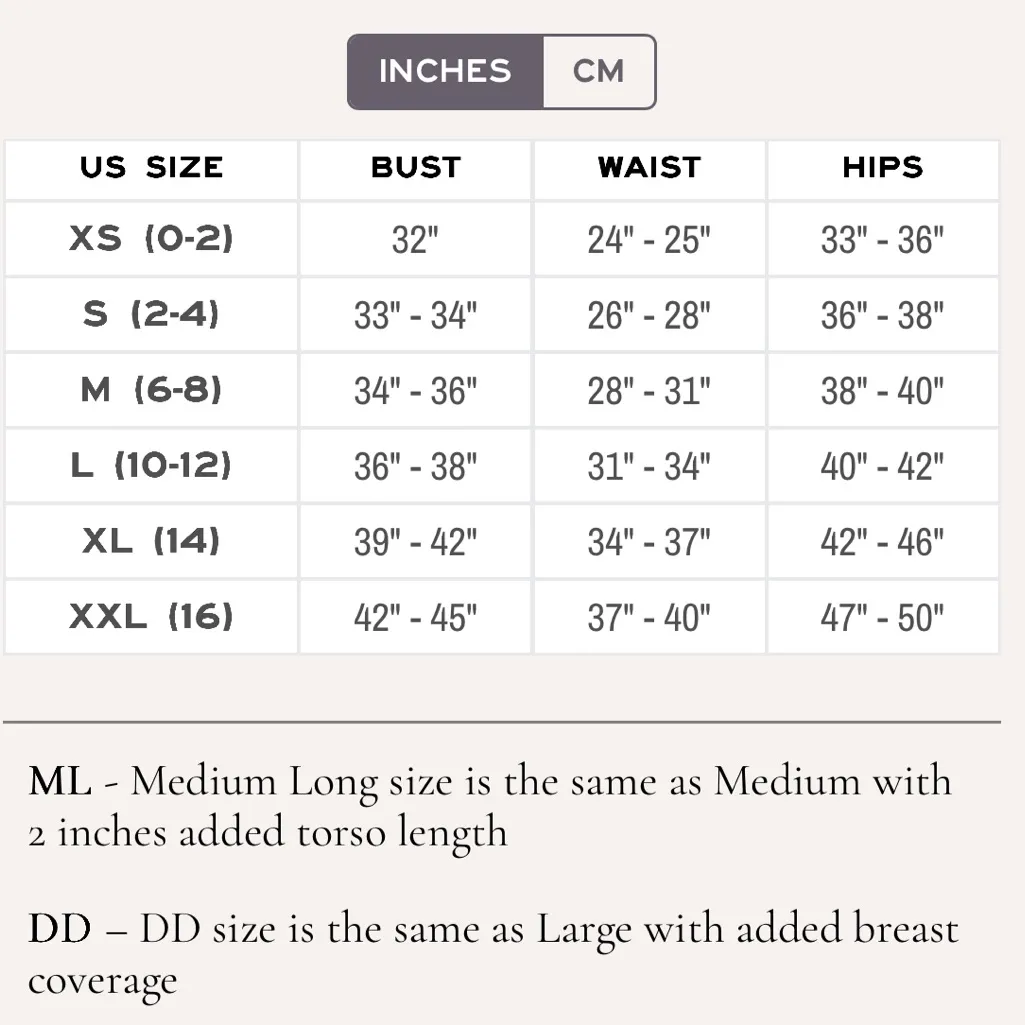The height and width of the screenshot is (1025, 1025).
Task: Select the M (6-8) size row label
Action: tap(152, 390)
